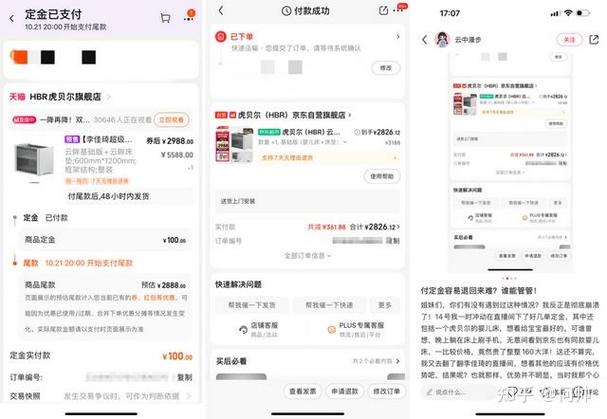Copy the order number under 定金实付款
607x419 pixels.
tap(185, 377)
